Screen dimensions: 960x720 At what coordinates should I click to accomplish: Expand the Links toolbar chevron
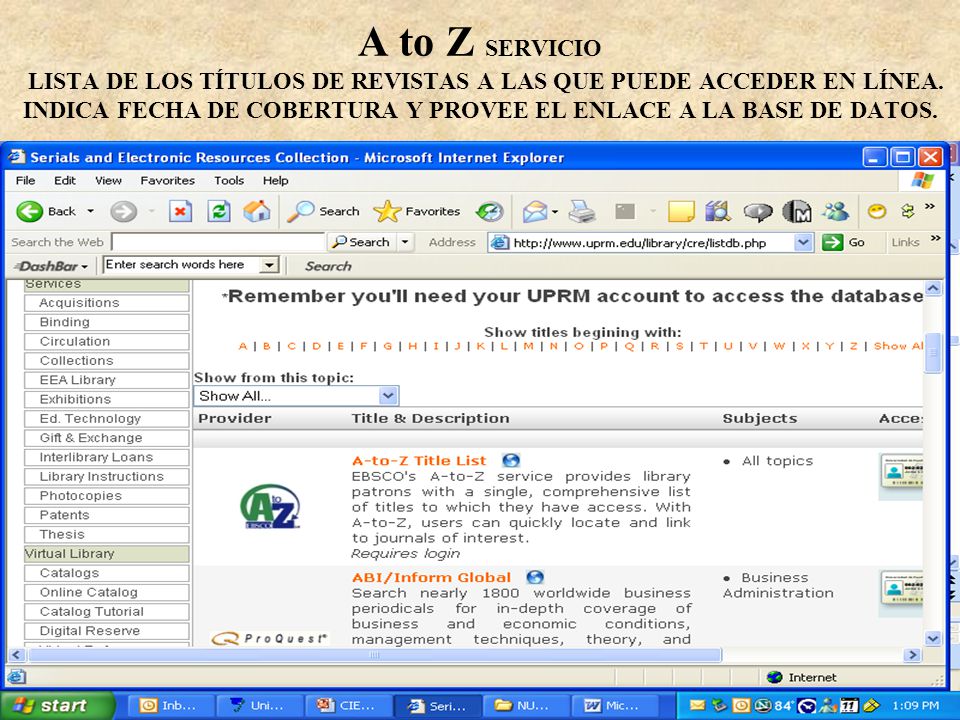click(x=936, y=239)
